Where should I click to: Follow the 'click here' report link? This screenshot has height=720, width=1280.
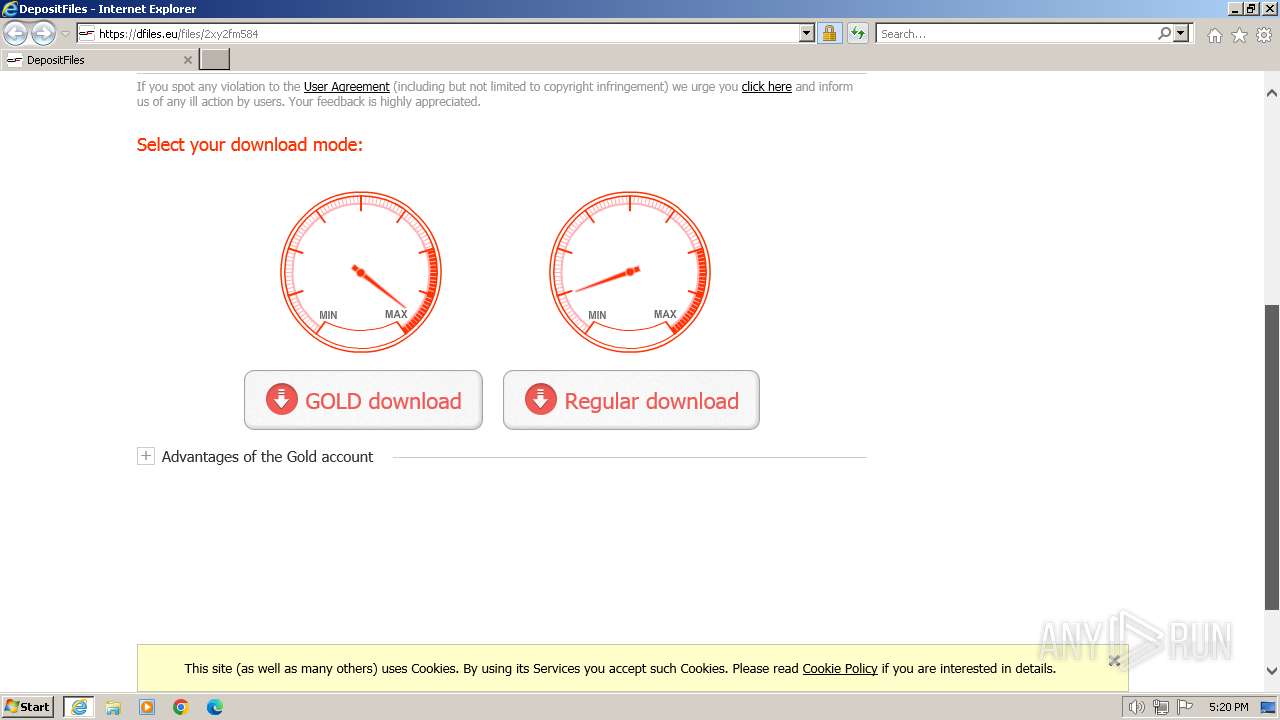(x=766, y=87)
